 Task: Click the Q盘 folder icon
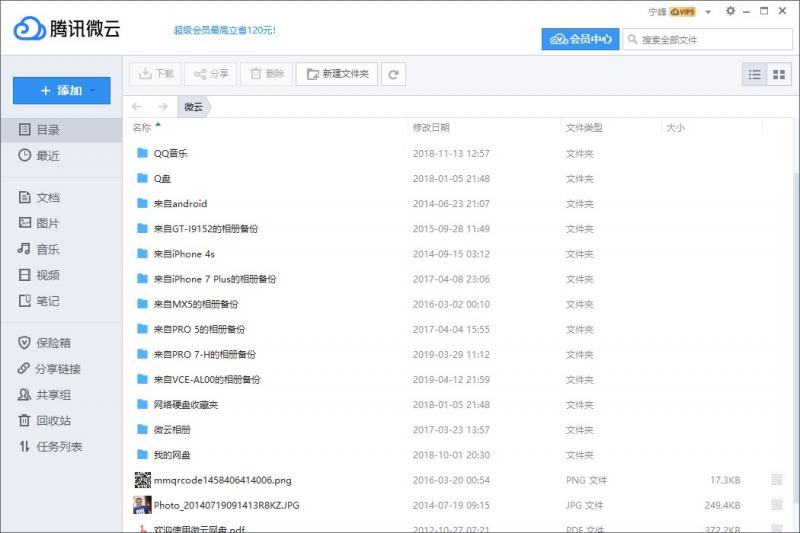(142, 177)
